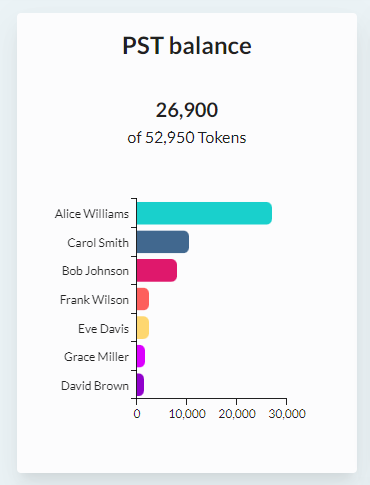Select the Alice Williams axis label
This screenshot has height=485, width=370.
(x=92, y=214)
